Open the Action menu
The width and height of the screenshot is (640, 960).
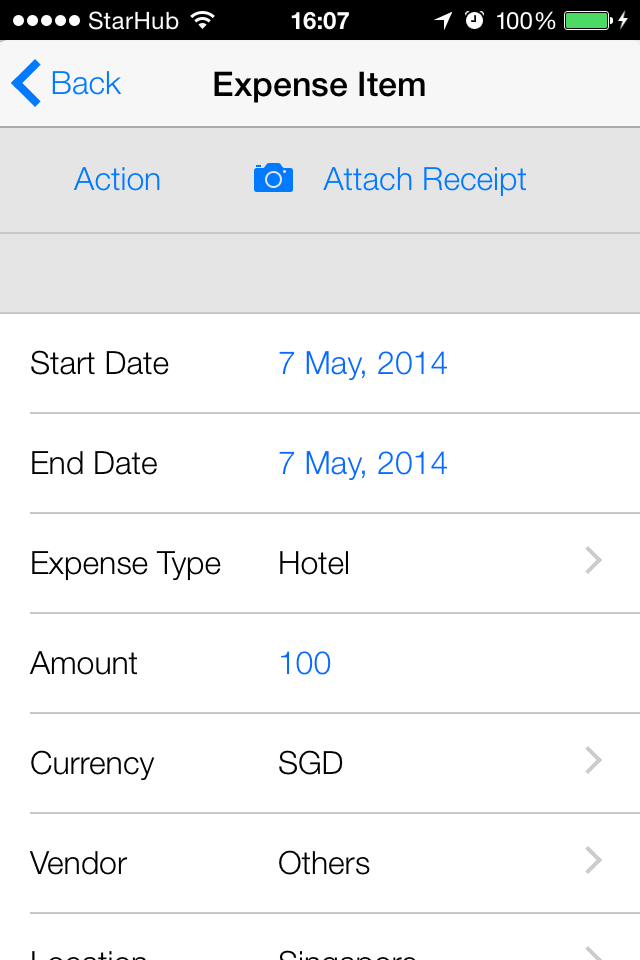pyautogui.click(x=118, y=179)
